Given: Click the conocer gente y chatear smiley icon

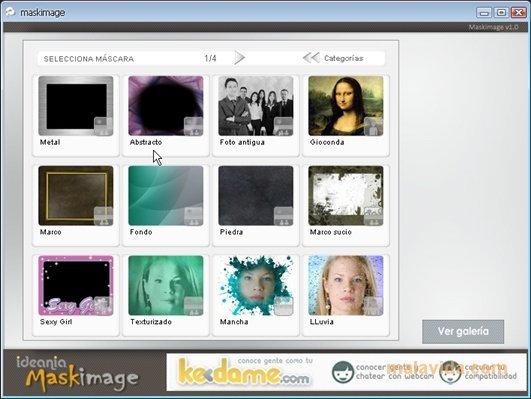Looking at the screenshot, I should pyautogui.click(x=343, y=372).
